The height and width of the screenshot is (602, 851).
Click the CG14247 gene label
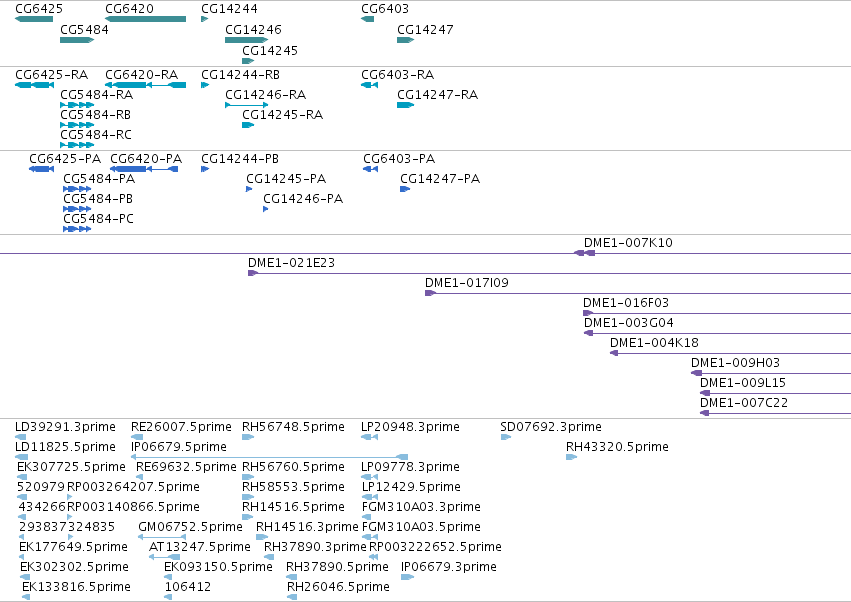coord(425,29)
